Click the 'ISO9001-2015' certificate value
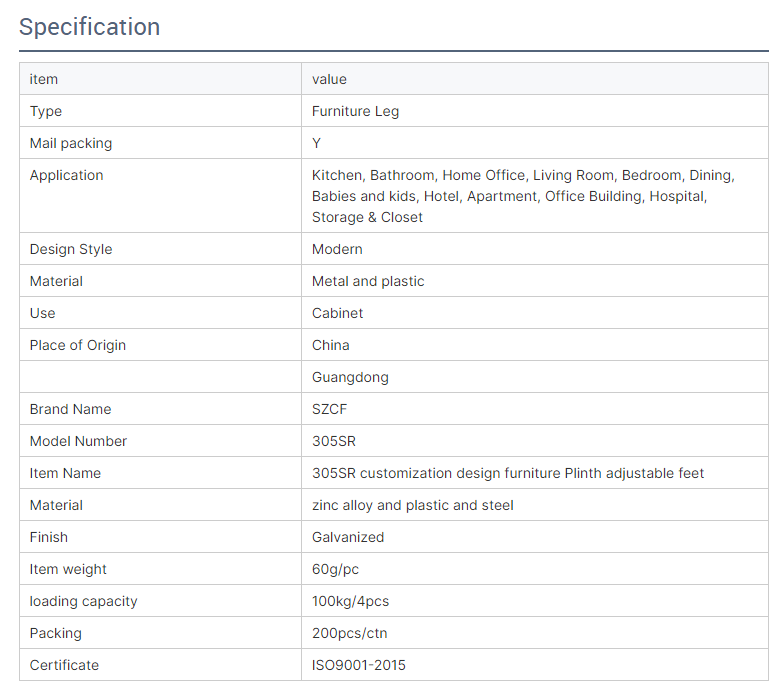 pyautogui.click(x=359, y=665)
